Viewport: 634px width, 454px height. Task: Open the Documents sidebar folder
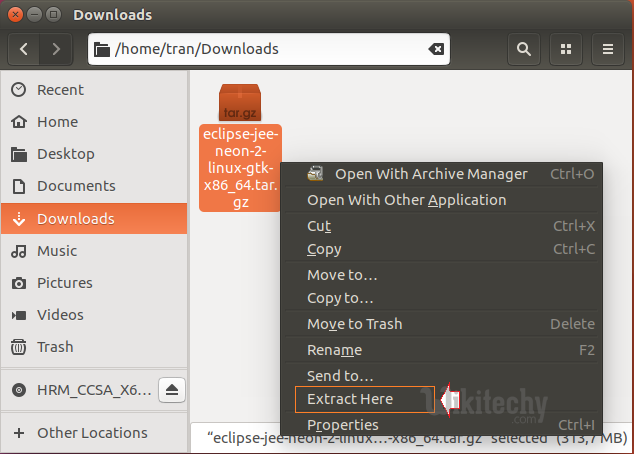(x=73, y=186)
